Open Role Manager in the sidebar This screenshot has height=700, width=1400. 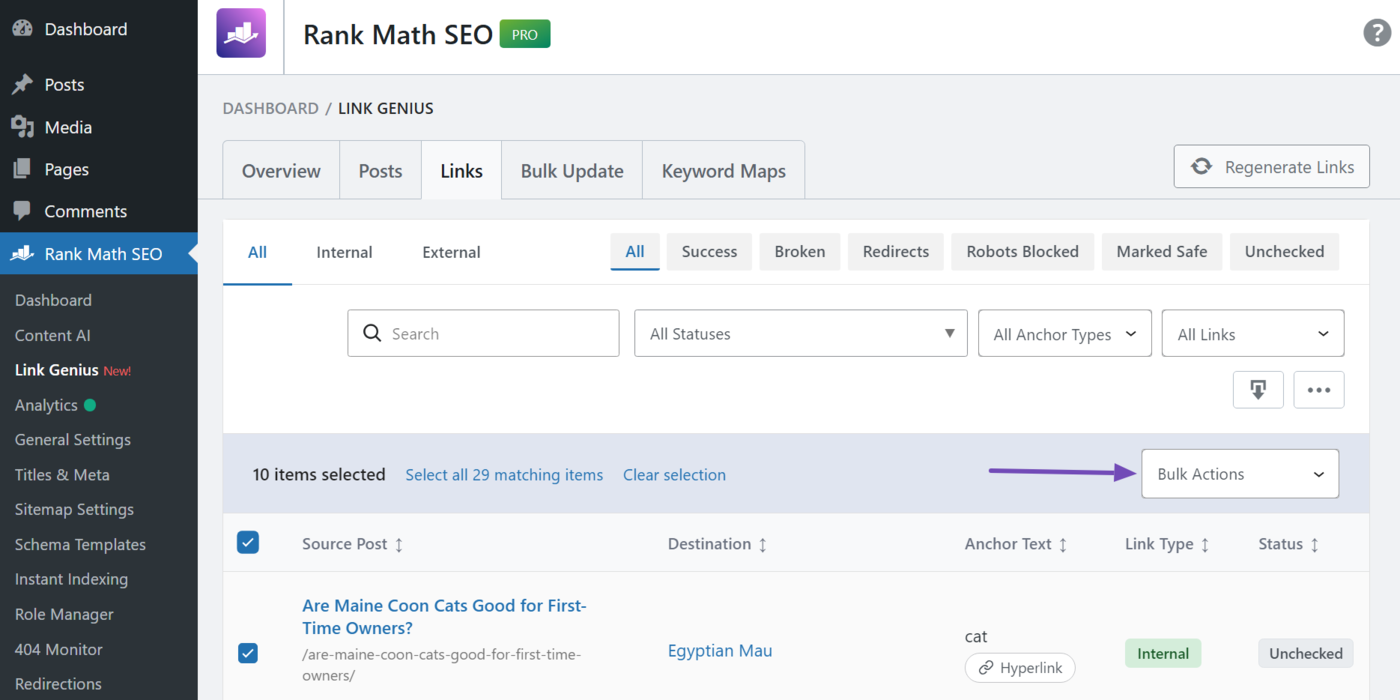(x=64, y=614)
